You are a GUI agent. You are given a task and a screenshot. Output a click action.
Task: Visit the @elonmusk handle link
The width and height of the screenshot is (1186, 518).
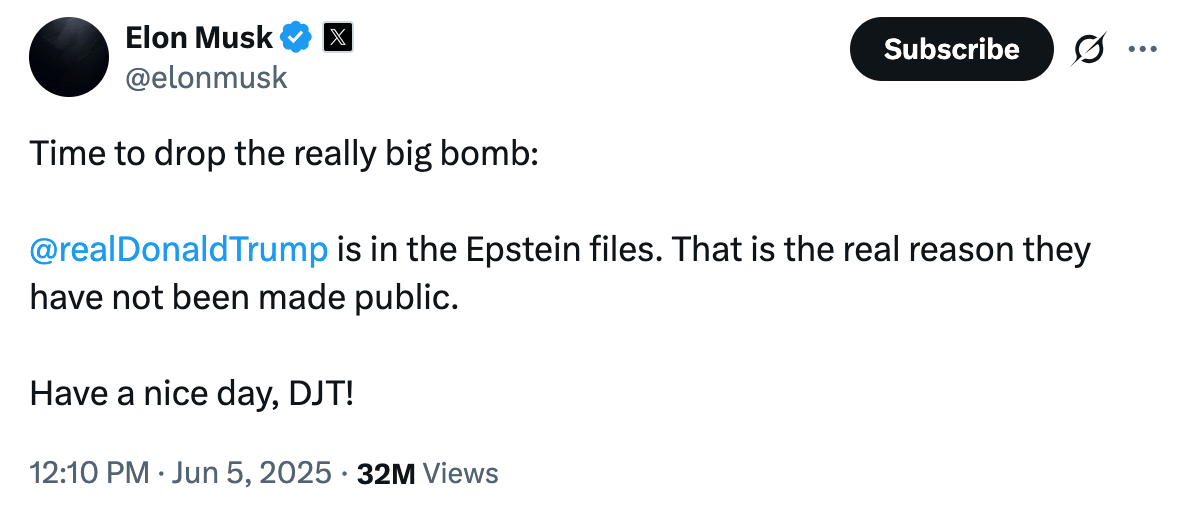[x=206, y=77]
